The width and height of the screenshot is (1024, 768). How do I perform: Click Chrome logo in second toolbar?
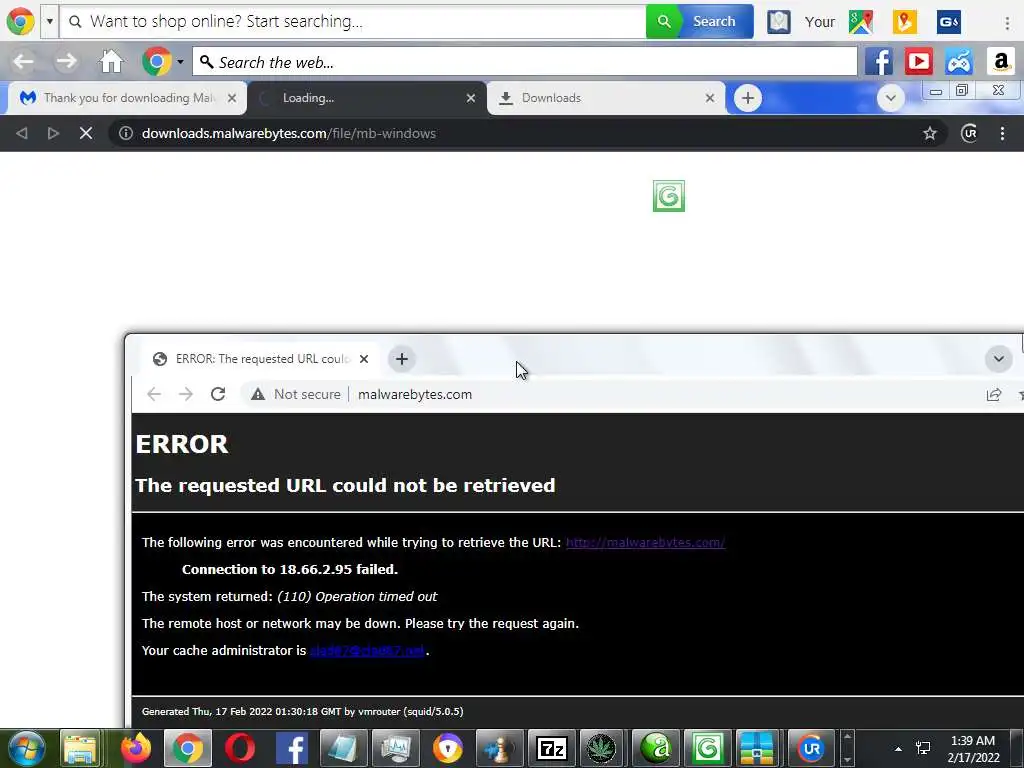pos(157,62)
